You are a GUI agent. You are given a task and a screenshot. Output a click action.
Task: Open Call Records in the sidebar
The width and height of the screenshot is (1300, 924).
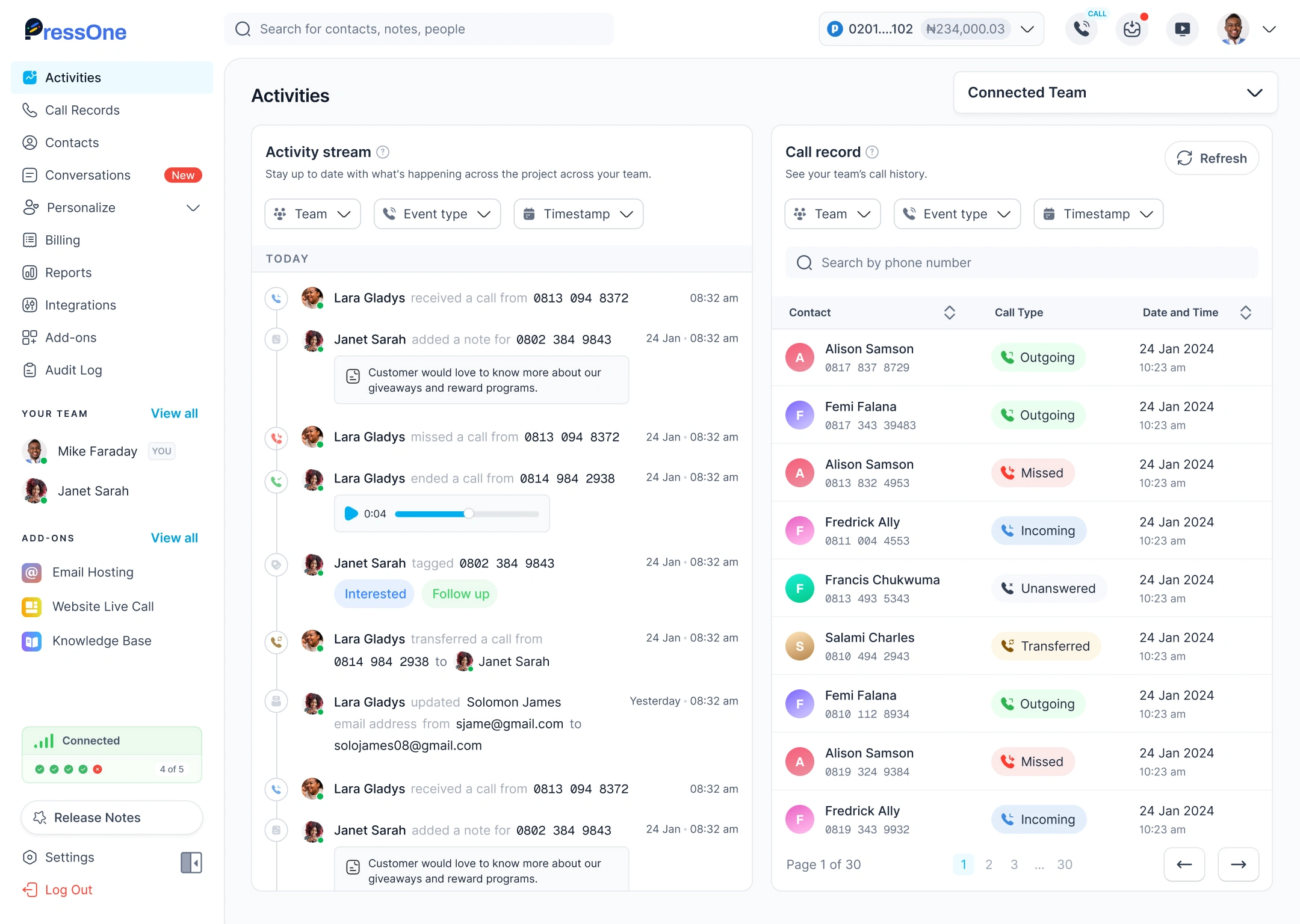click(x=82, y=110)
